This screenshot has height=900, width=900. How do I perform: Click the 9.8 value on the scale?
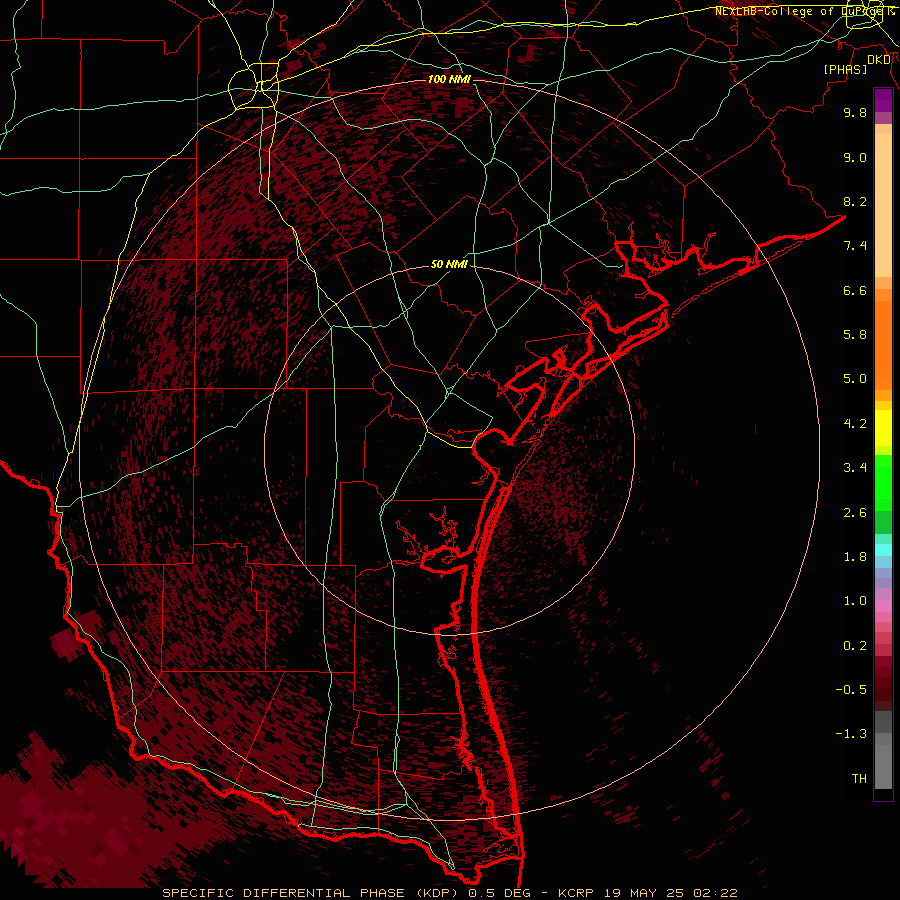point(855,112)
